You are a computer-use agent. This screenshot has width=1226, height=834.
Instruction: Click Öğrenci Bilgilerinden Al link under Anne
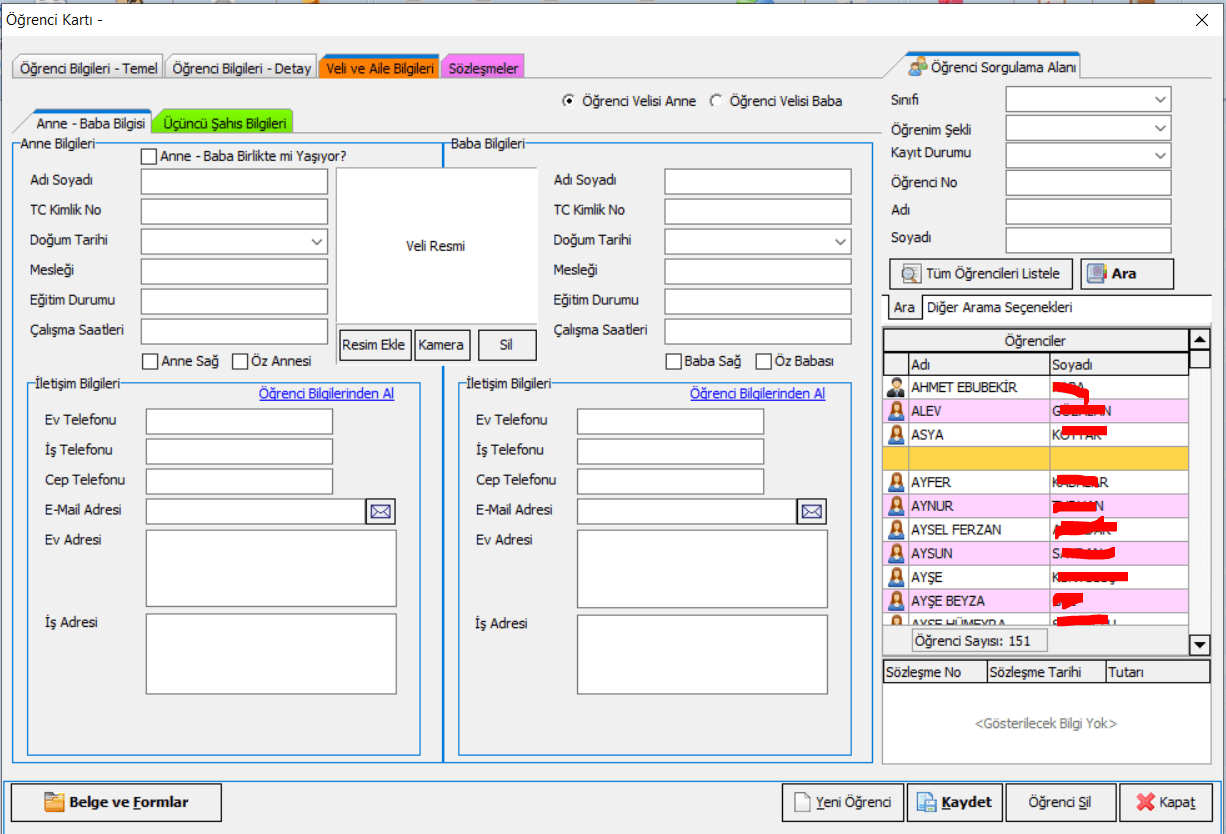(x=326, y=394)
